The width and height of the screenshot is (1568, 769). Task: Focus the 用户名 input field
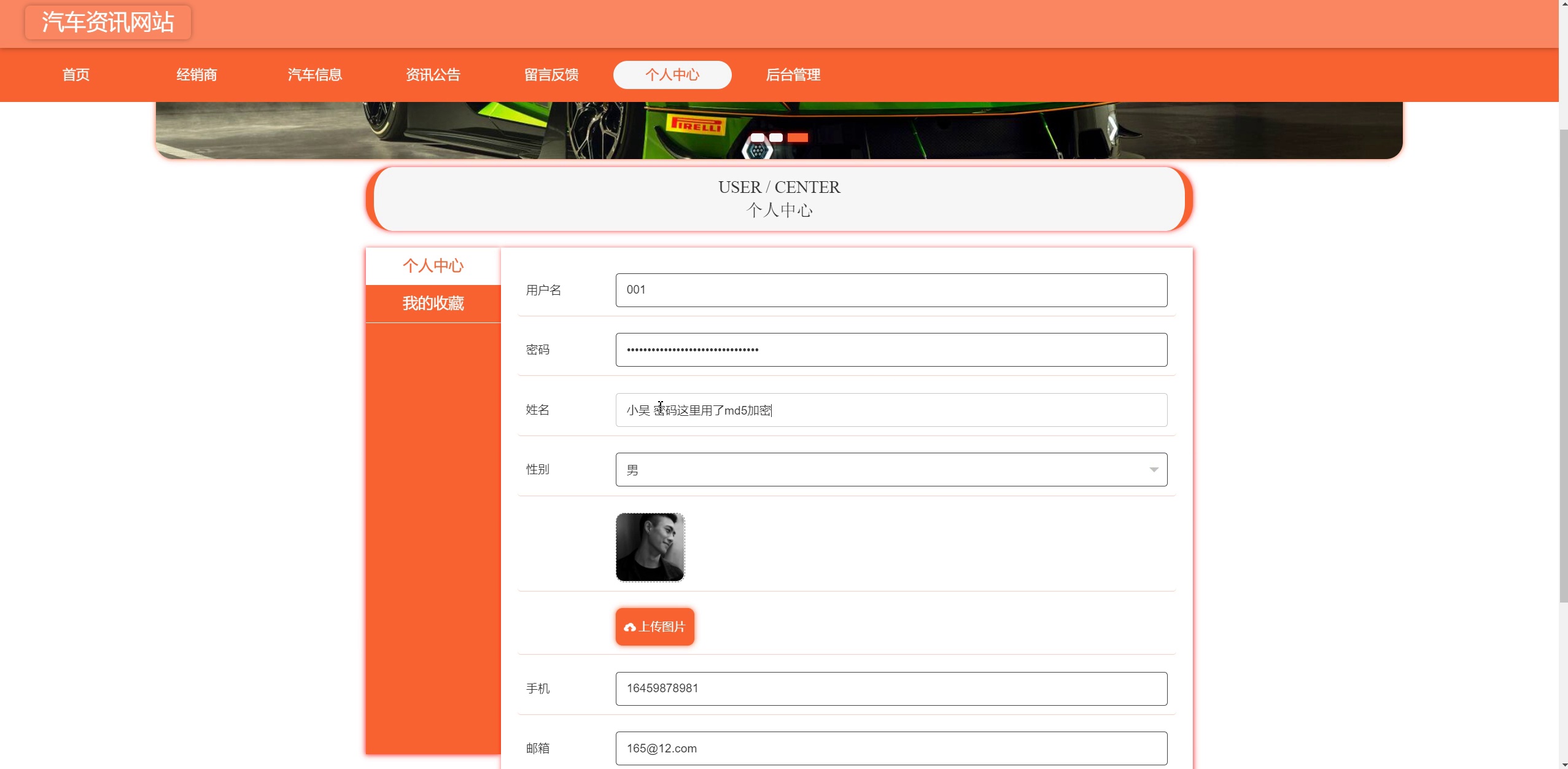click(x=891, y=290)
